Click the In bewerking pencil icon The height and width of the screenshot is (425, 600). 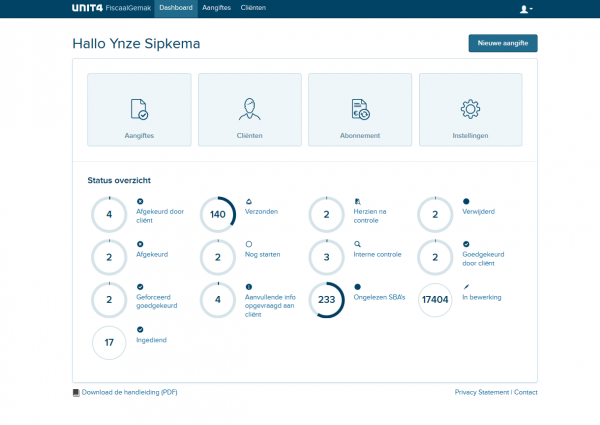pos(466,287)
